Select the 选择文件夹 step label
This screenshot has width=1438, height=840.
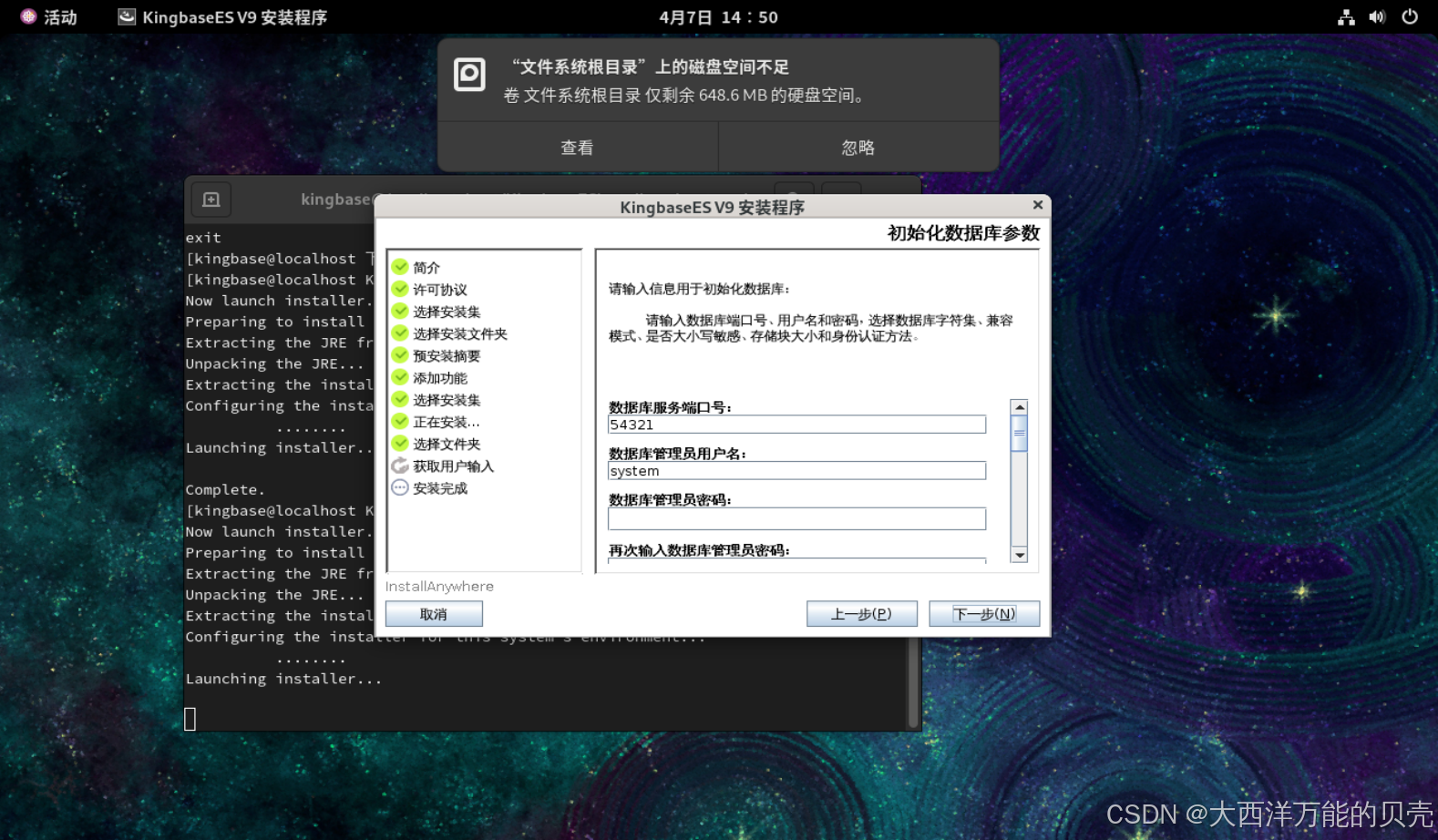tap(447, 445)
